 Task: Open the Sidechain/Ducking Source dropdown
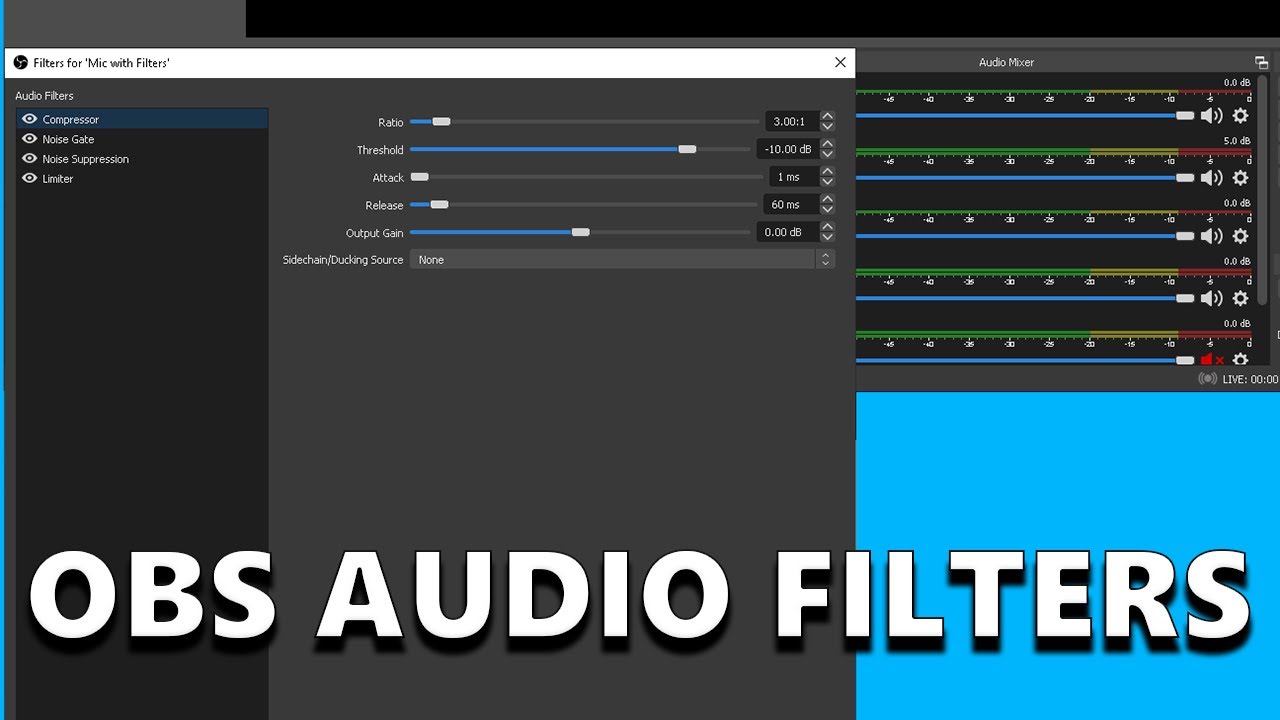622,259
